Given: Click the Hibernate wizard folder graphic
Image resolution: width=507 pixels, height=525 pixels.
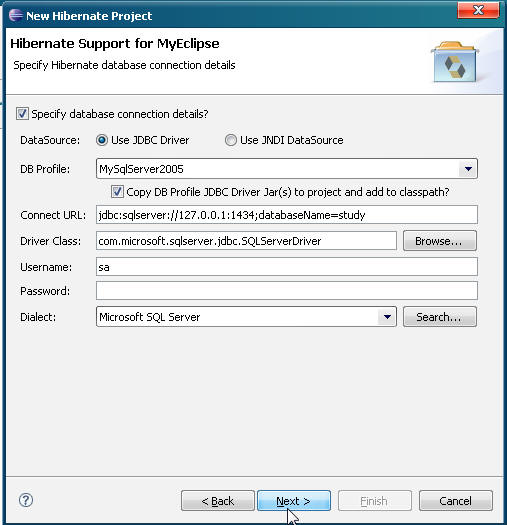Looking at the screenshot, I should [x=455, y=62].
